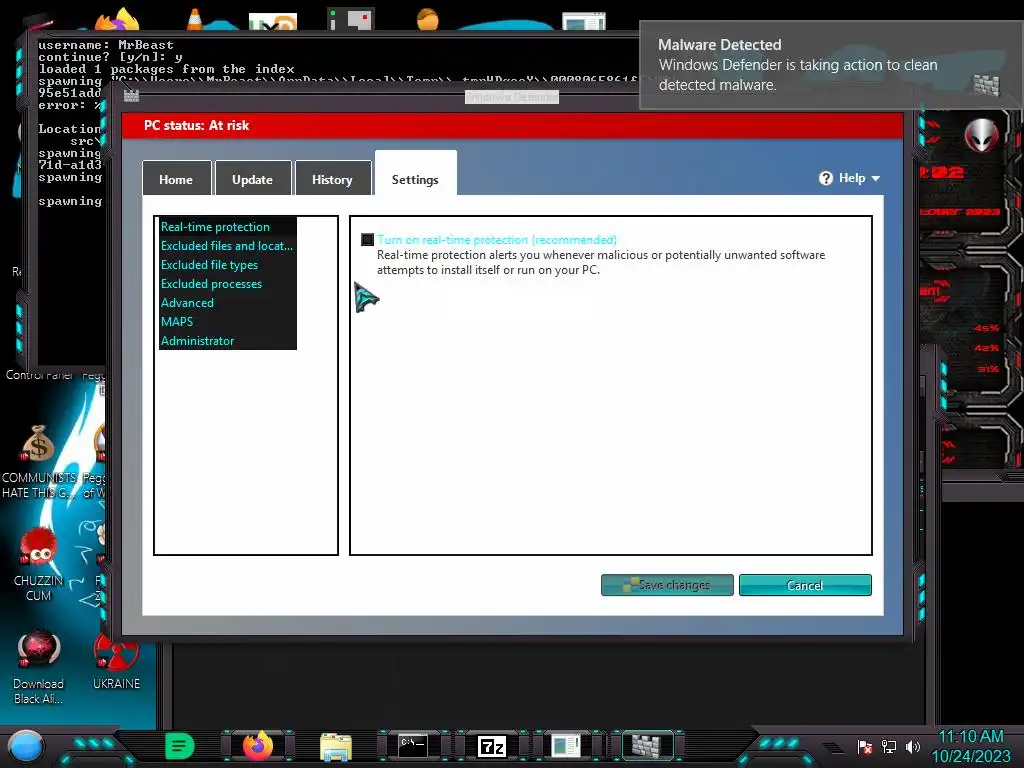Toggle the real-time protection checkbox

[x=368, y=240]
